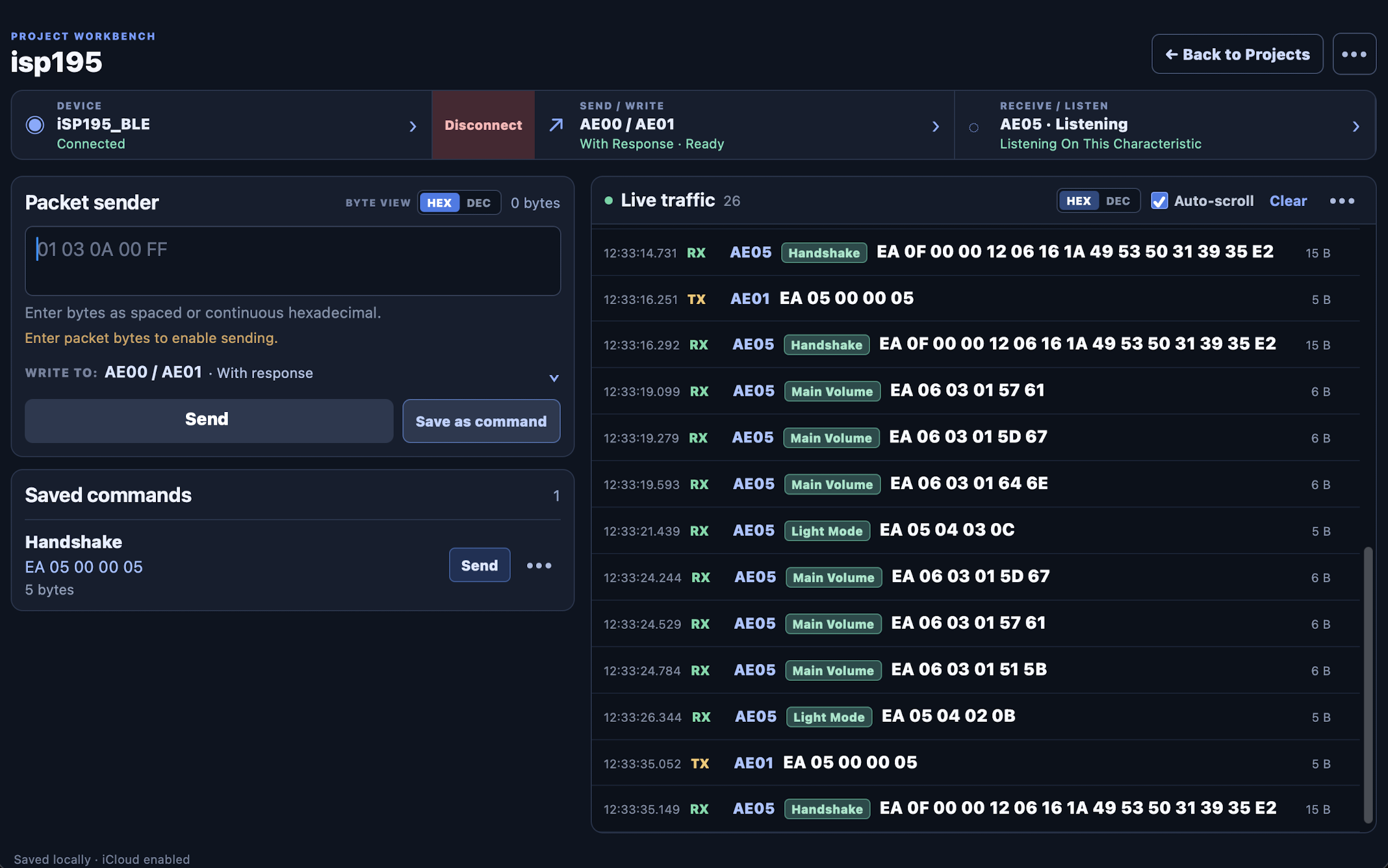Select the 12:33:19.099 Main Volume row

pos(975,391)
